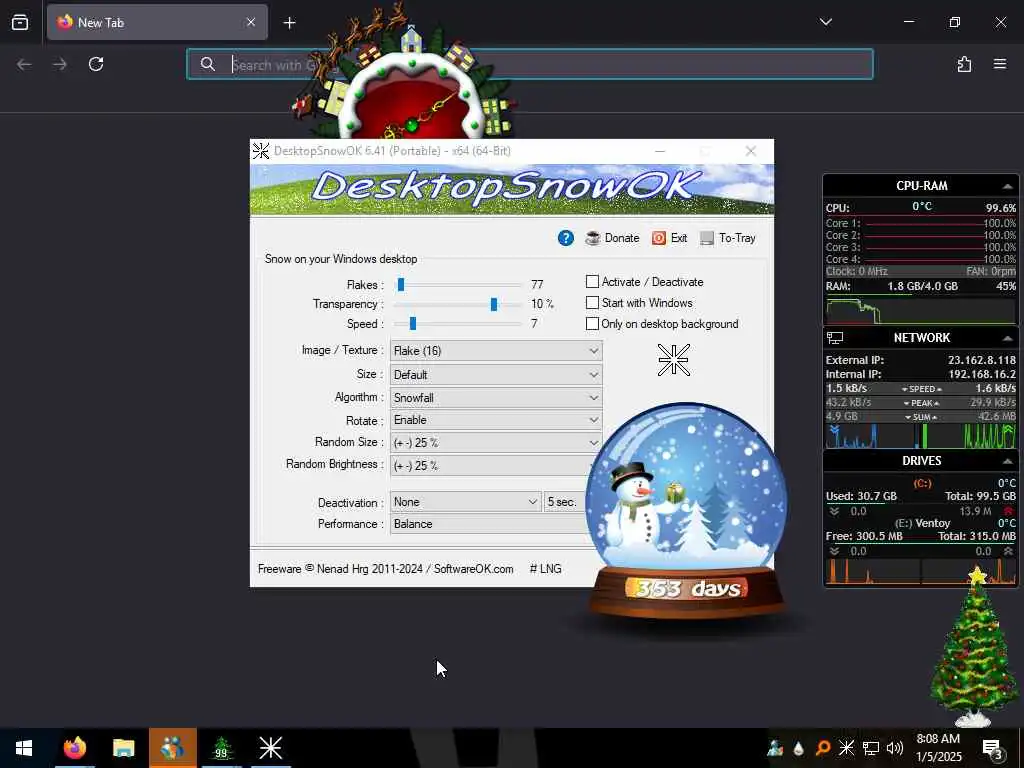Click the Internal IP value 192.168.16.2
Screen dimensions: 1024x768
(982, 374)
